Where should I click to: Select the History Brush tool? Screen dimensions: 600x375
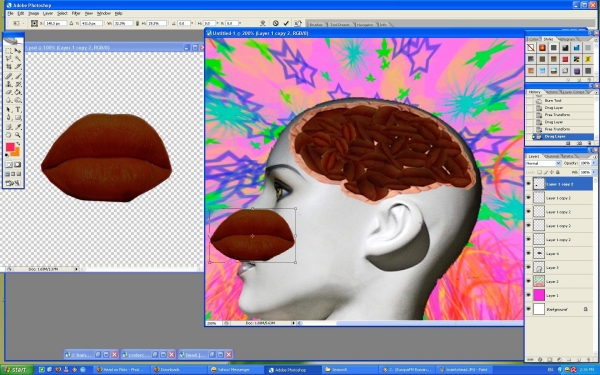(x=18, y=84)
